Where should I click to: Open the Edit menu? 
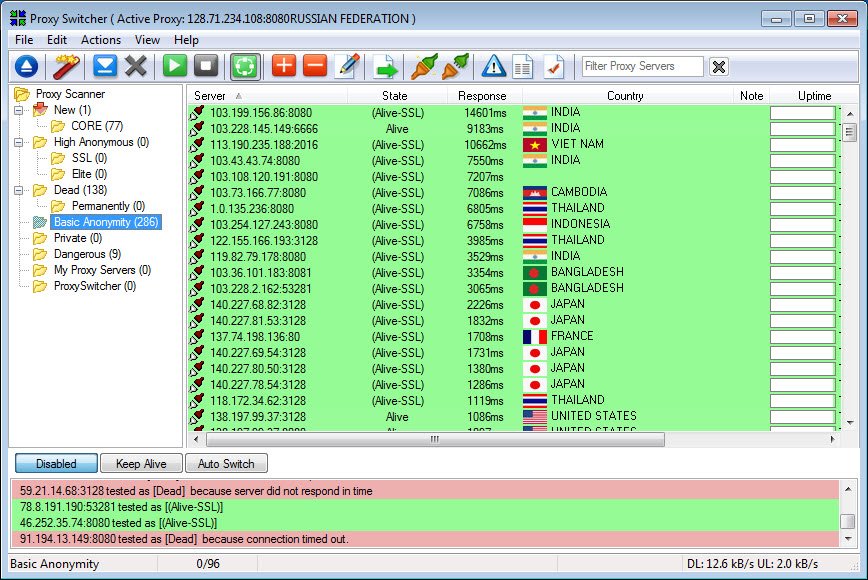56,40
